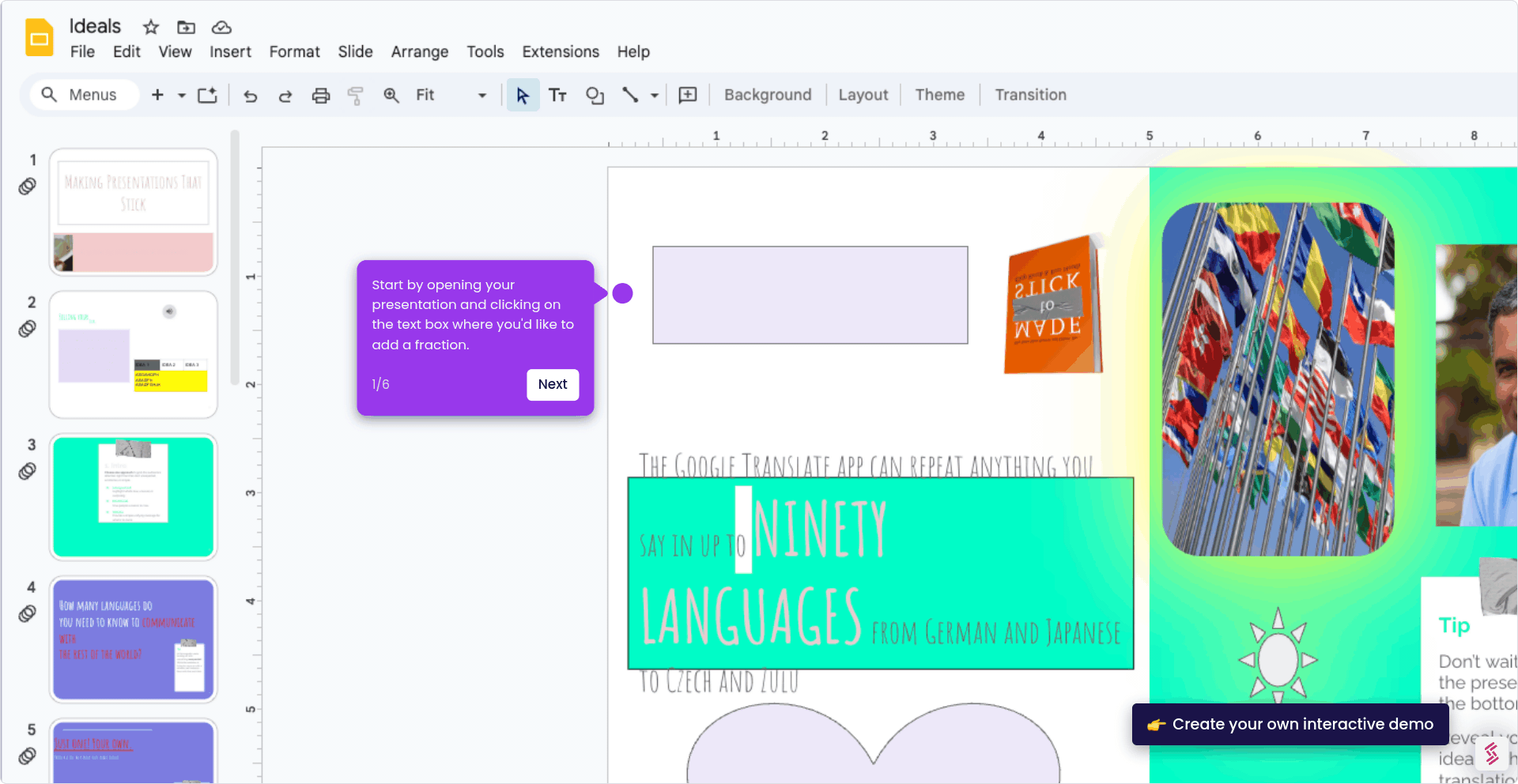Click the Theme button
1518x784 pixels.
click(x=940, y=95)
